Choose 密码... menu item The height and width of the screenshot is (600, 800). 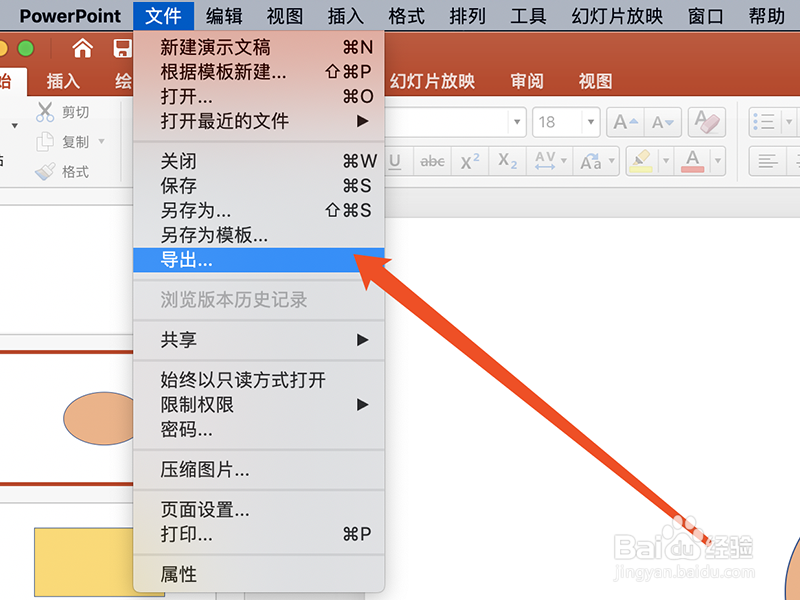click(x=259, y=430)
